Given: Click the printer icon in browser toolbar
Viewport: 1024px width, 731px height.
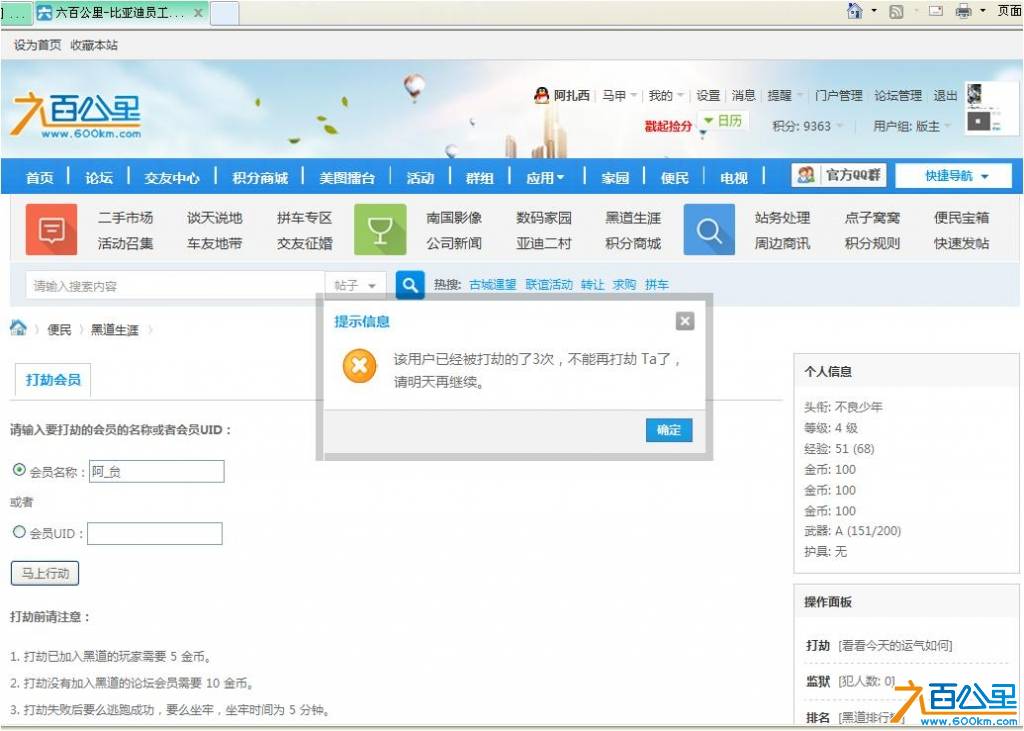Looking at the screenshot, I should coord(963,10).
